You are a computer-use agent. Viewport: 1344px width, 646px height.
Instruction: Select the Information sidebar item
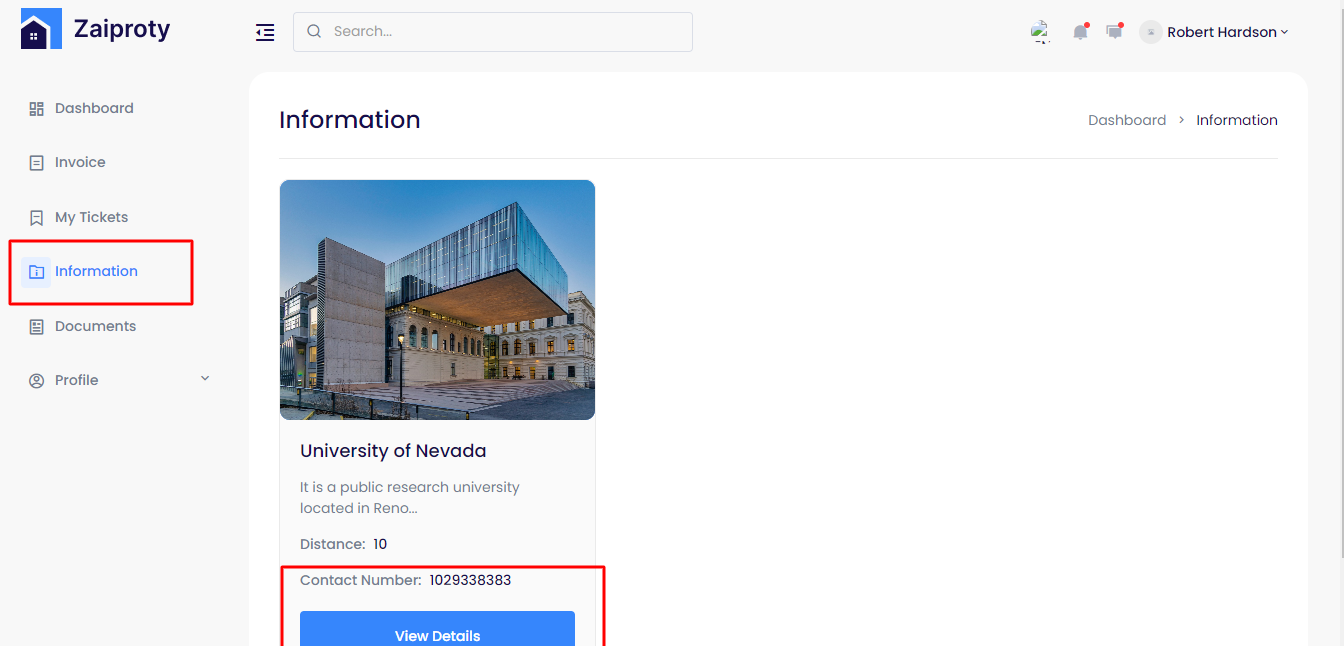point(96,271)
